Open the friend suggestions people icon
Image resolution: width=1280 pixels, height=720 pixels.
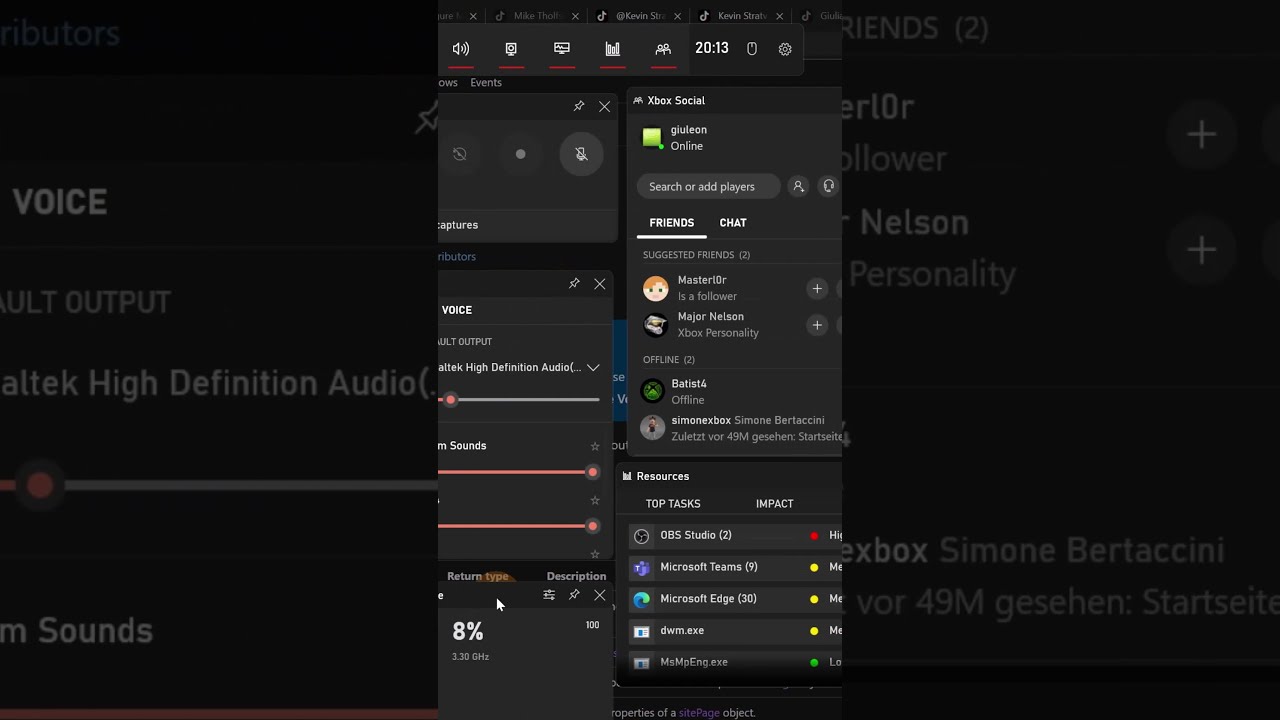pos(798,186)
